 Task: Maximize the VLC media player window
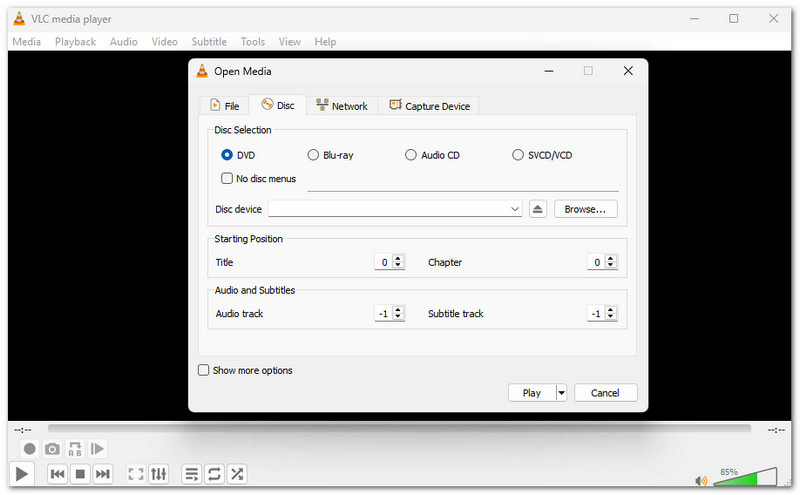[733, 19]
